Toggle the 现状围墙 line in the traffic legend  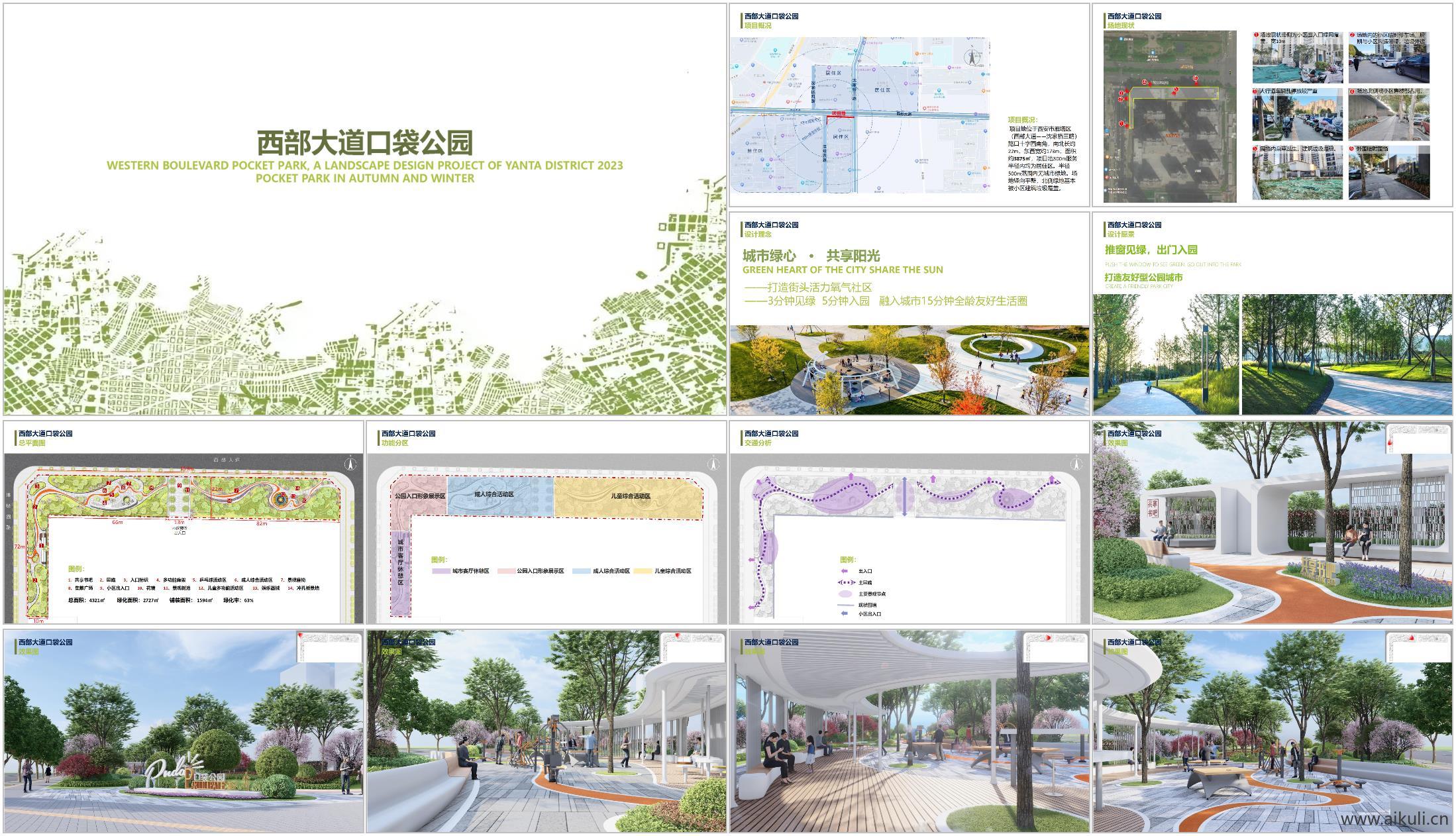pyautogui.click(x=846, y=605)
